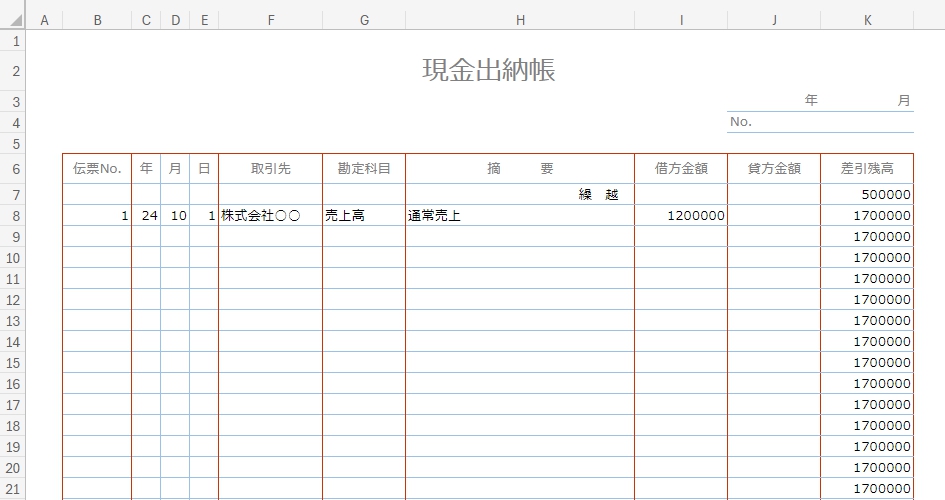The height and width of the screenshot is (500, 945).
Task: Select row 6 header
Action: click(14, 169)
